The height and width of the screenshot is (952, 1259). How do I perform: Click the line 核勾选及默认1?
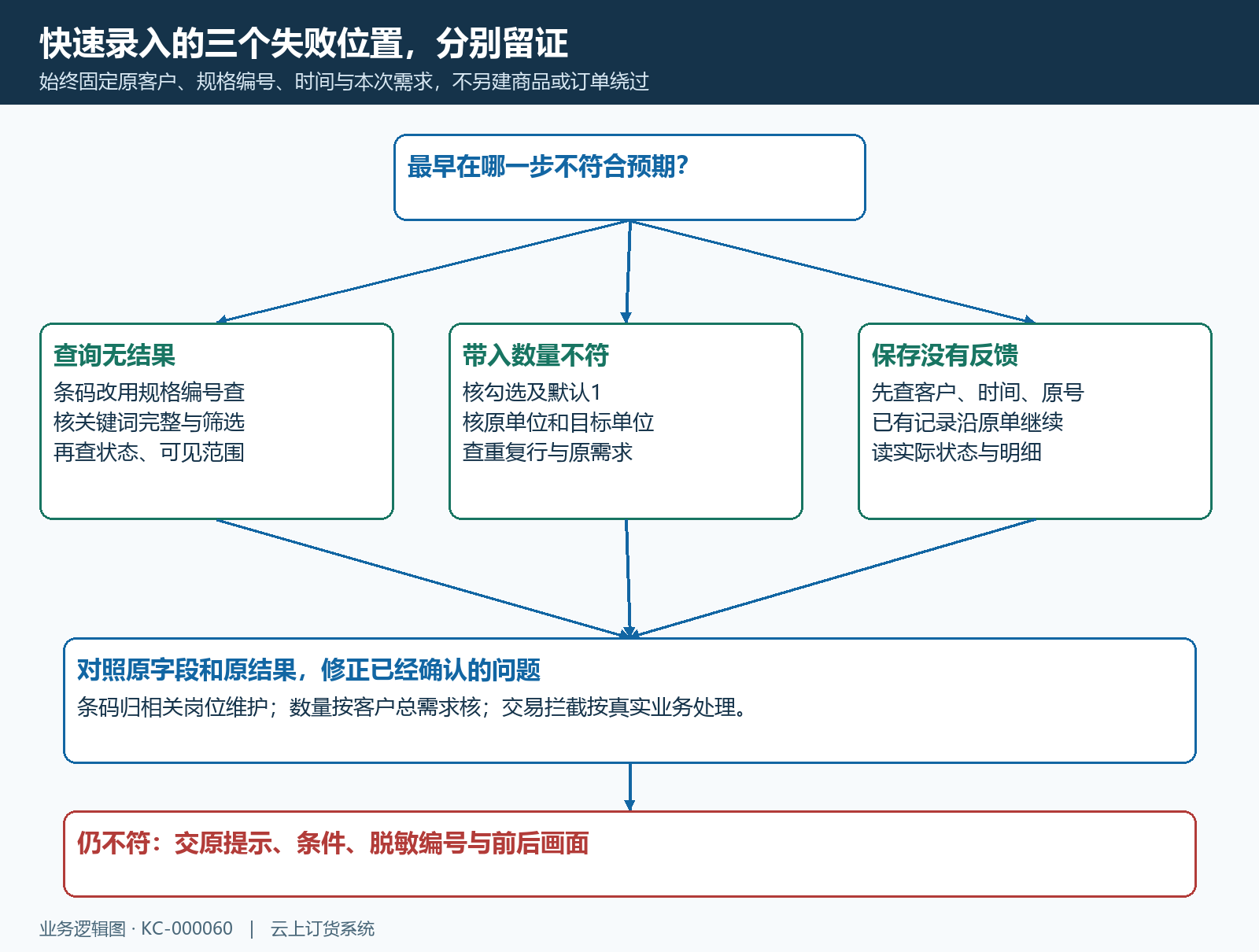coord(532,392)
